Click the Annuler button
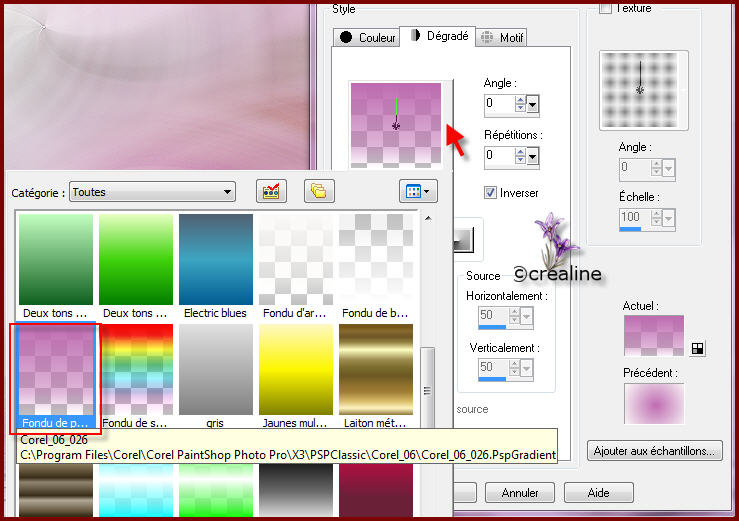Screen dimensions: 739x521 519,493
